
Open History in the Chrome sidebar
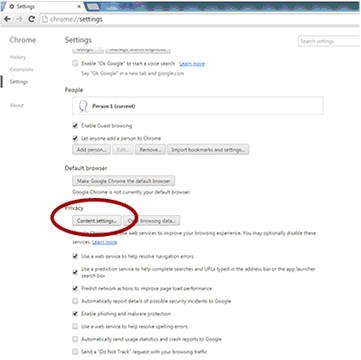click(x=18, y=57)
